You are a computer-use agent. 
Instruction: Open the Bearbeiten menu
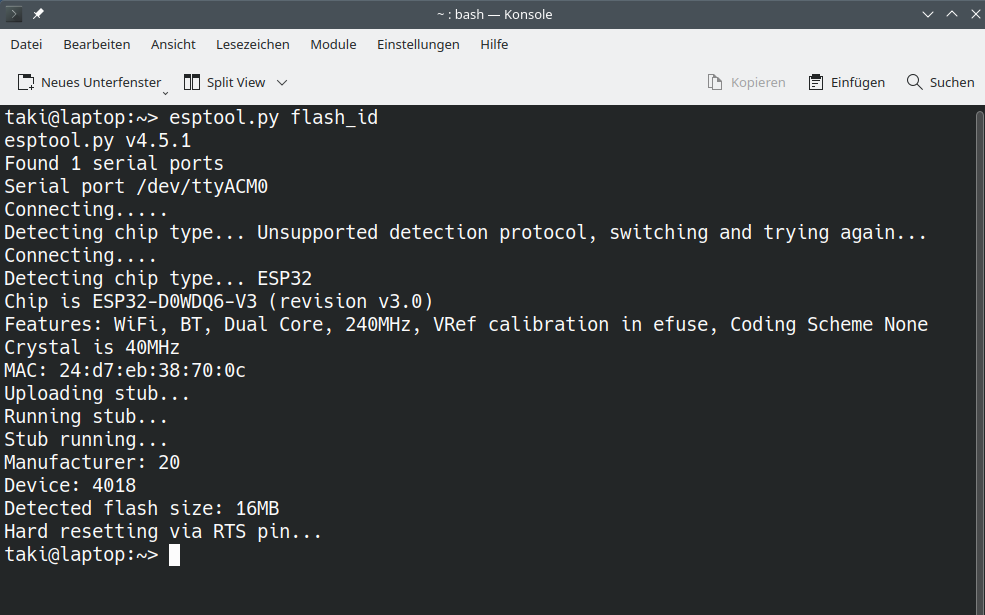(97, 45)
